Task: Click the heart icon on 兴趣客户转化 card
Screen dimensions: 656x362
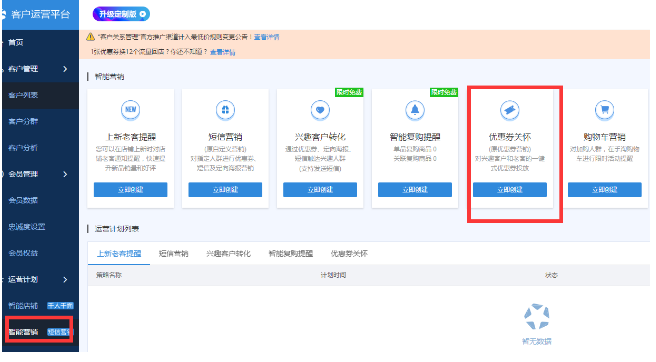Action: coord(320,110)
